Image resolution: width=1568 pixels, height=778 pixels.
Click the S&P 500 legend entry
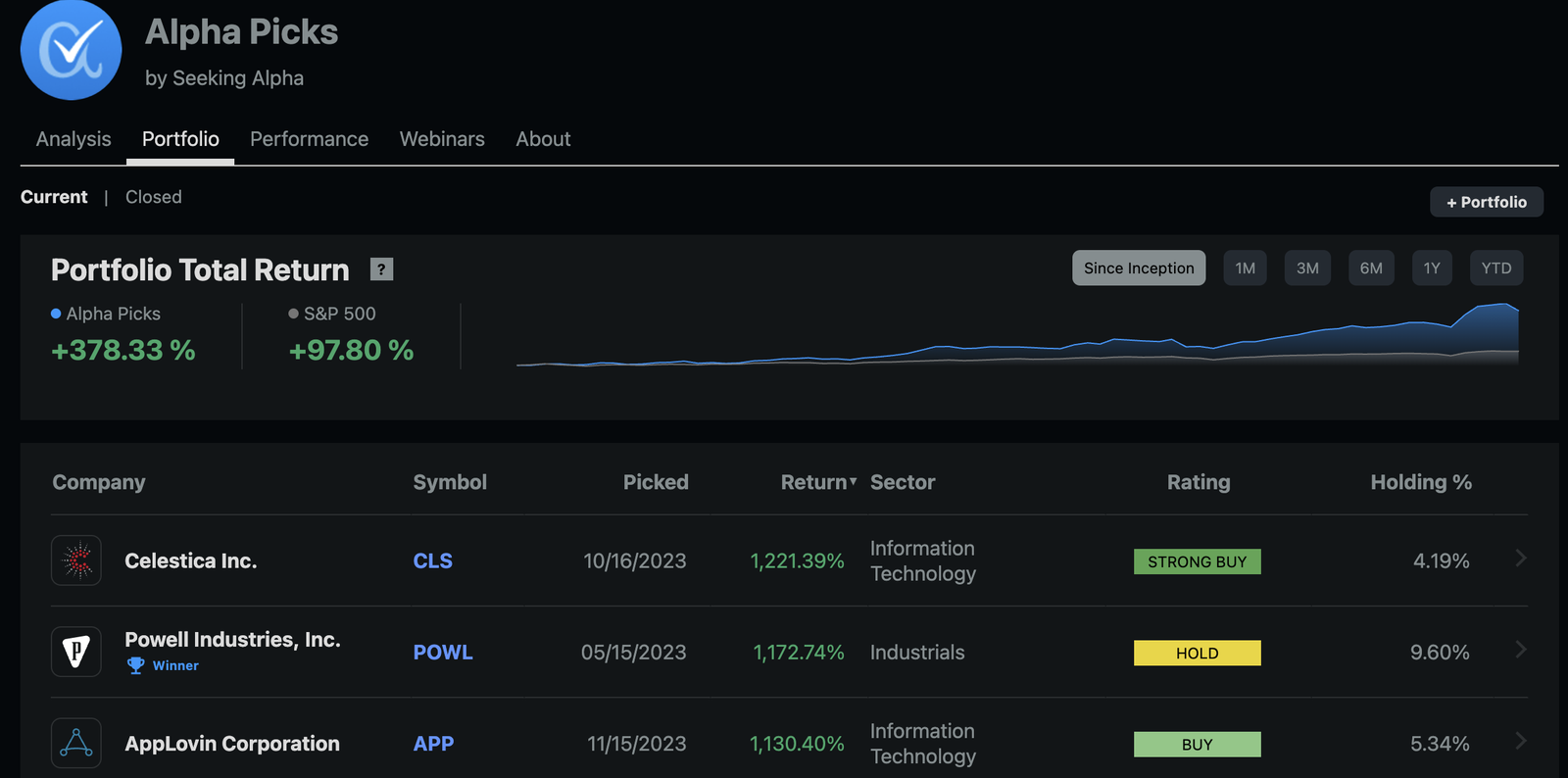click(332, 314)
